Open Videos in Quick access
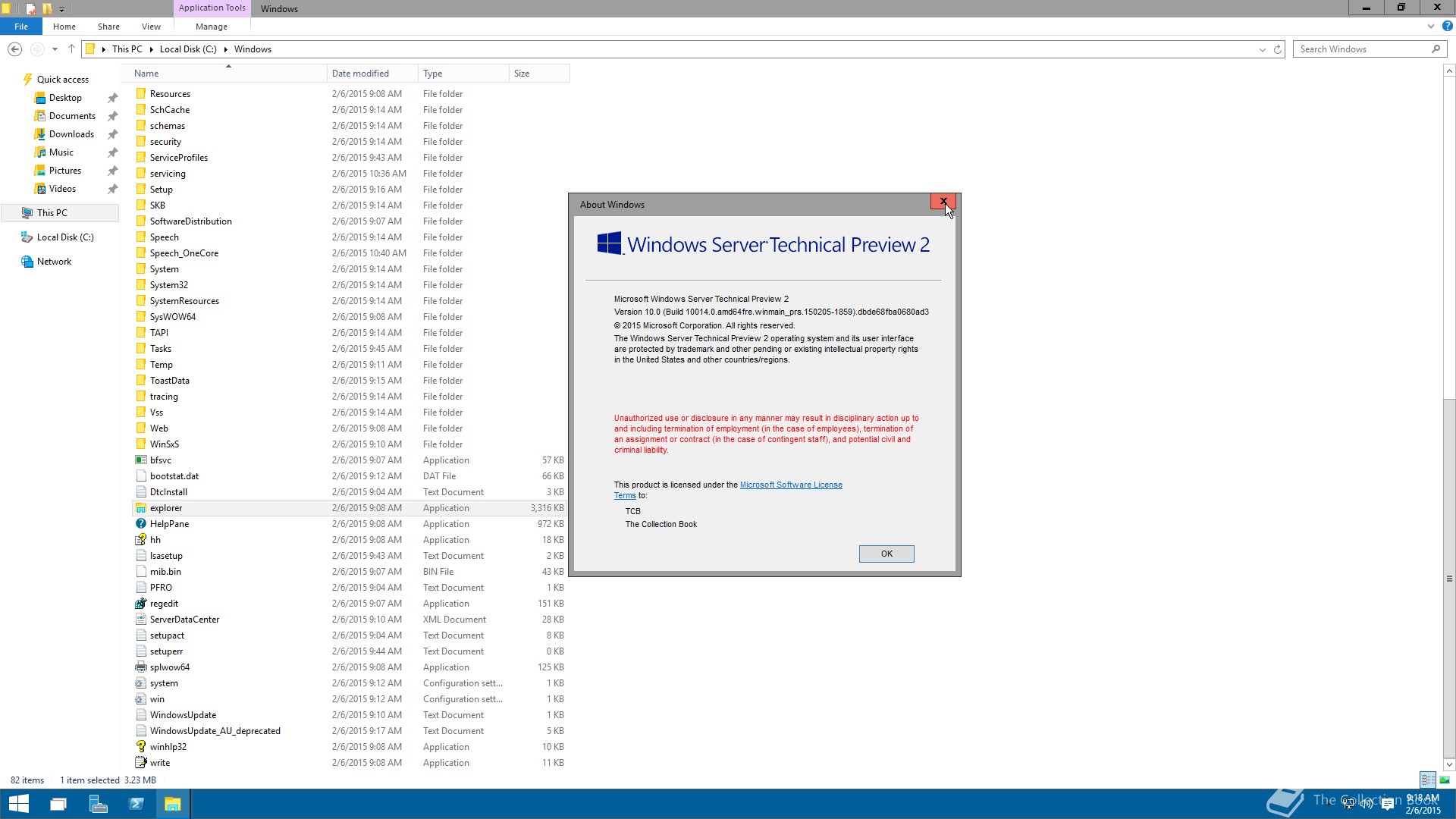The height and width of the screenshot is (819, 1456). tap(62, 189)
